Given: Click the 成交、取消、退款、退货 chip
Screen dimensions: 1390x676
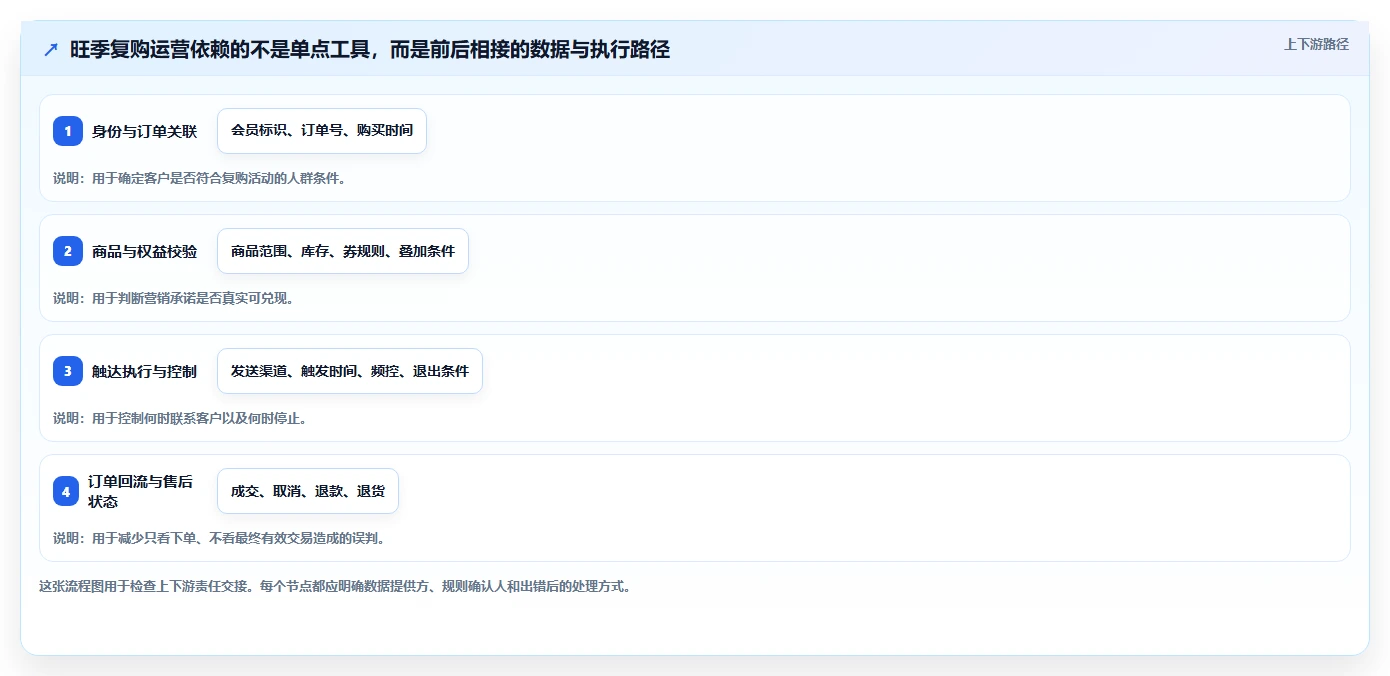Looking at the screenshot, I should tap(308, 491).
